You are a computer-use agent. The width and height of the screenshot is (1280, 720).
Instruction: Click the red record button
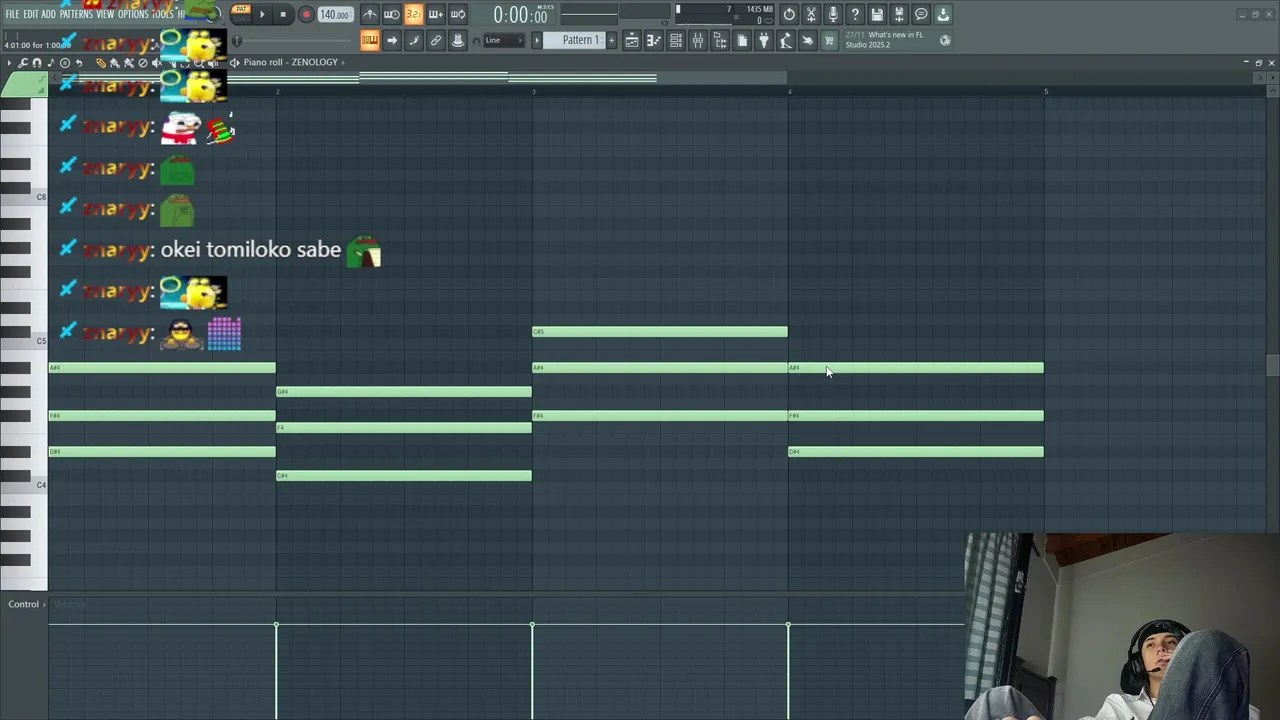click(306, 15)
